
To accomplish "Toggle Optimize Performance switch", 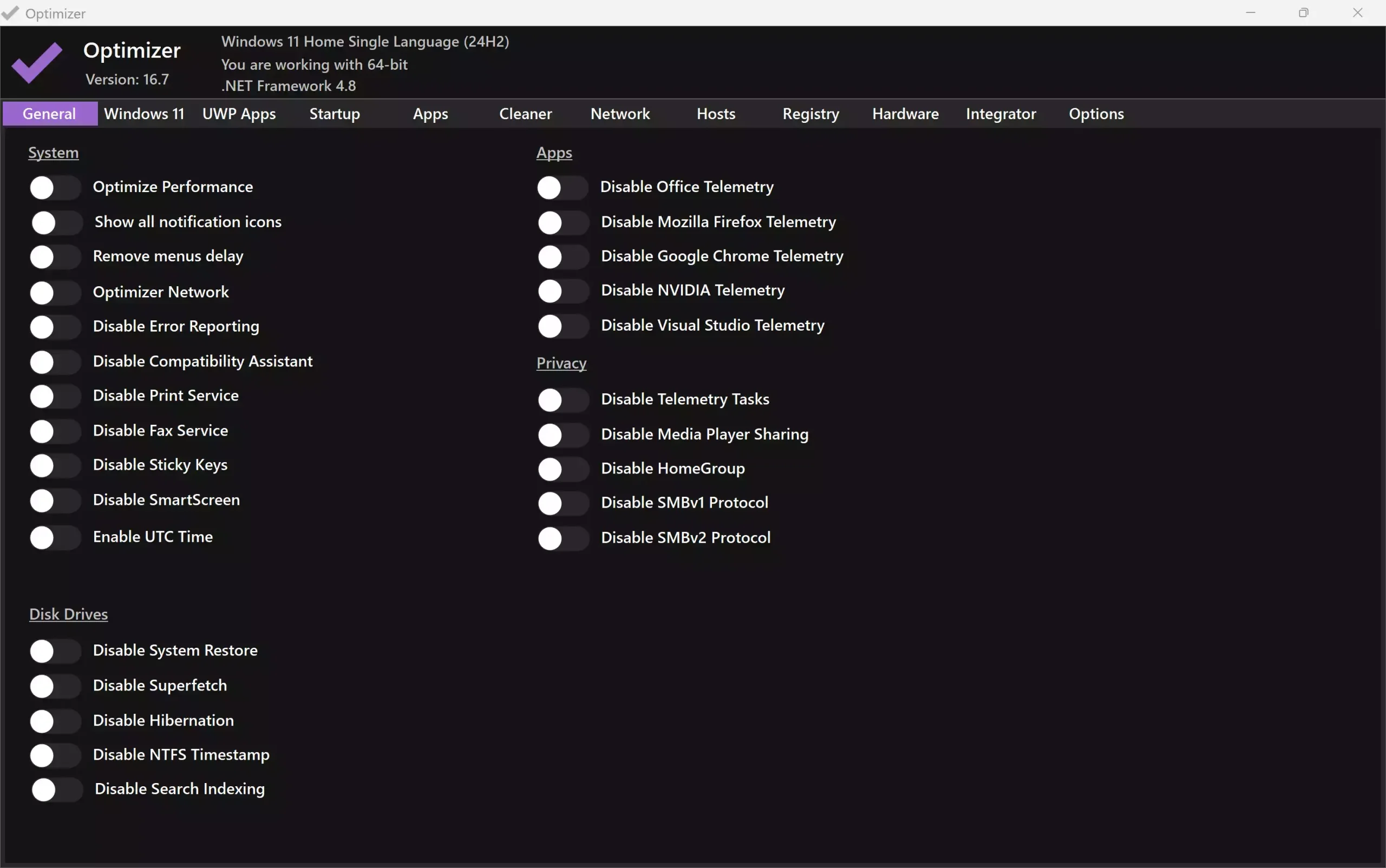I will click(x=55, y=188).
